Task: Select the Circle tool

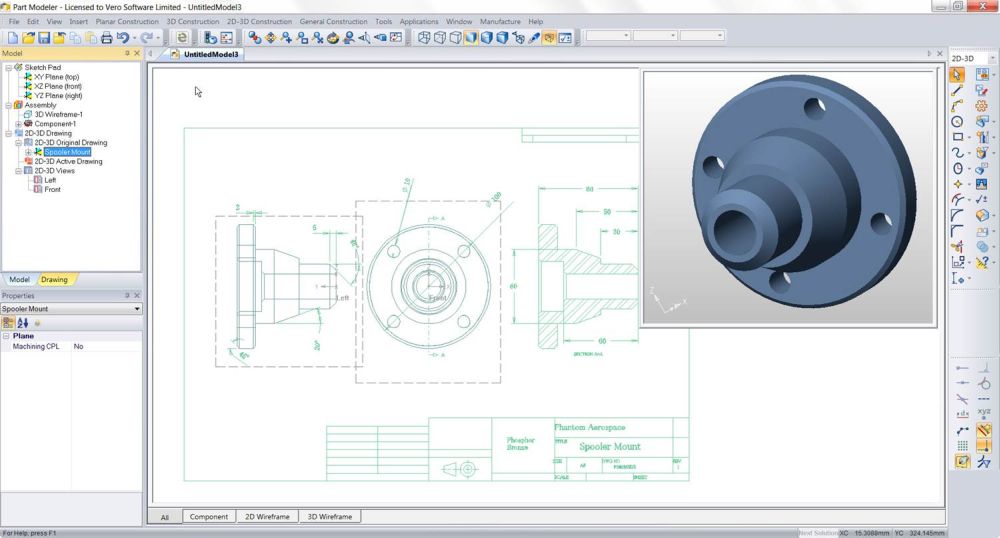Action: 957,121
